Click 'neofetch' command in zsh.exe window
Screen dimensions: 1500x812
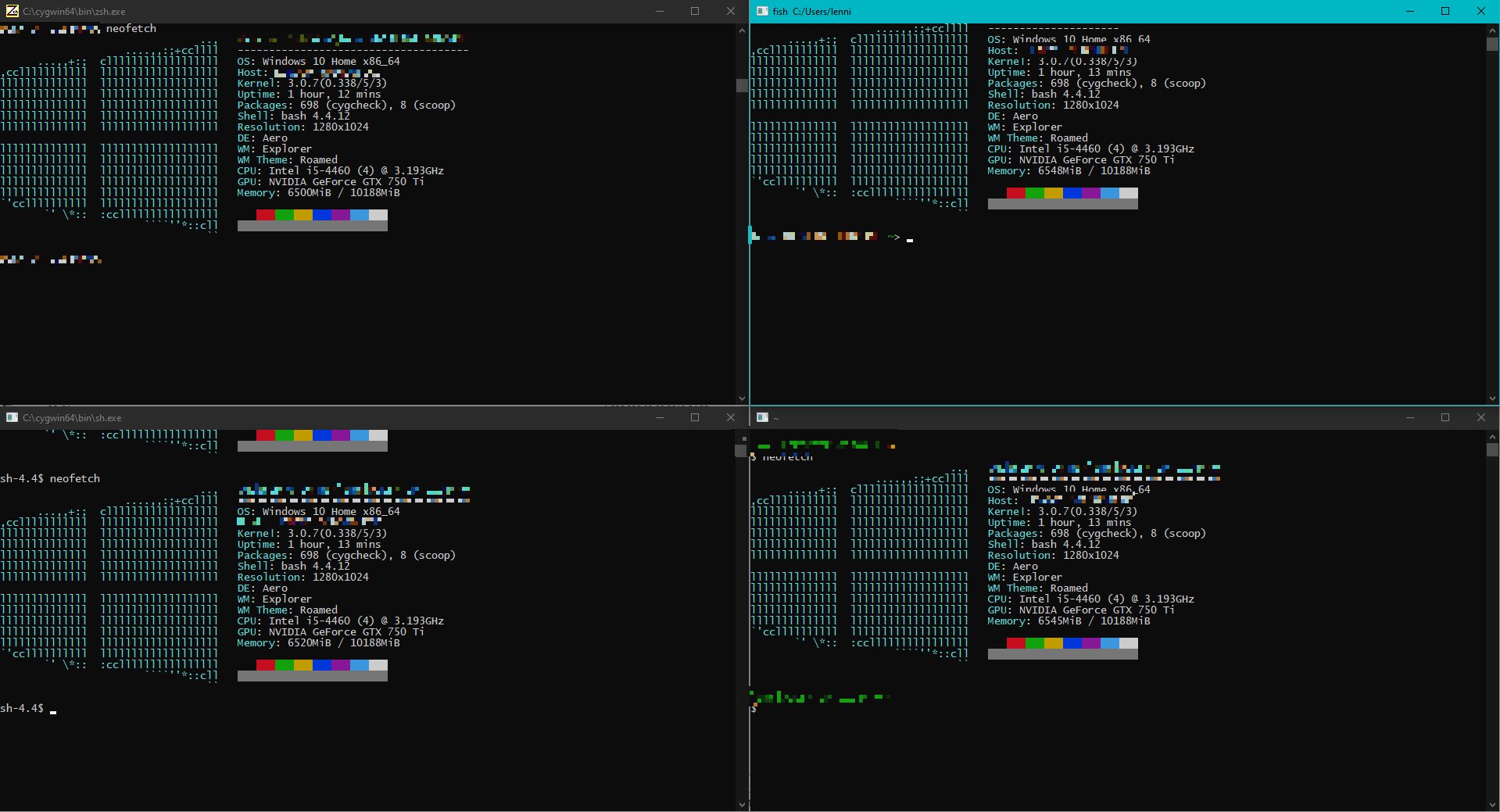[x=131, y=28]
